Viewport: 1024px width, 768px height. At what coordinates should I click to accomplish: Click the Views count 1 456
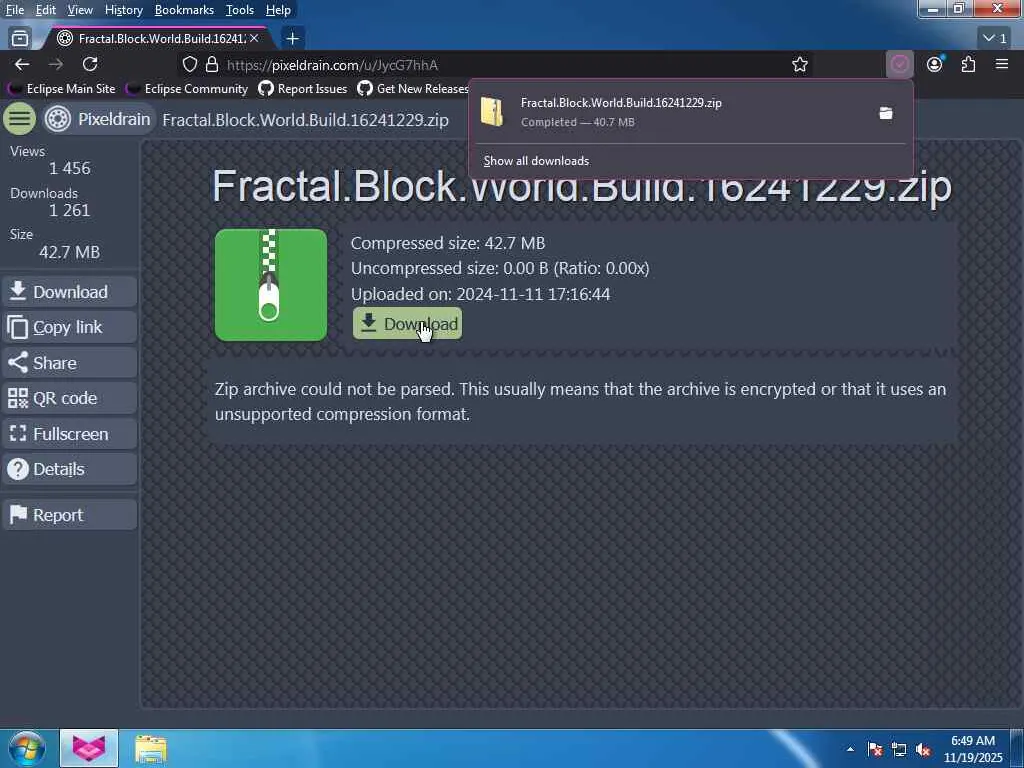point(69,168)
